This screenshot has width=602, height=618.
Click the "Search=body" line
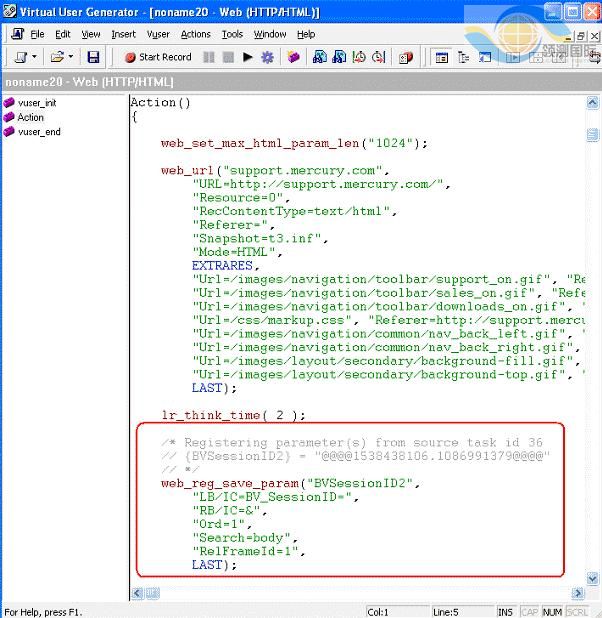pyautogui.click(x=245, y=538)
